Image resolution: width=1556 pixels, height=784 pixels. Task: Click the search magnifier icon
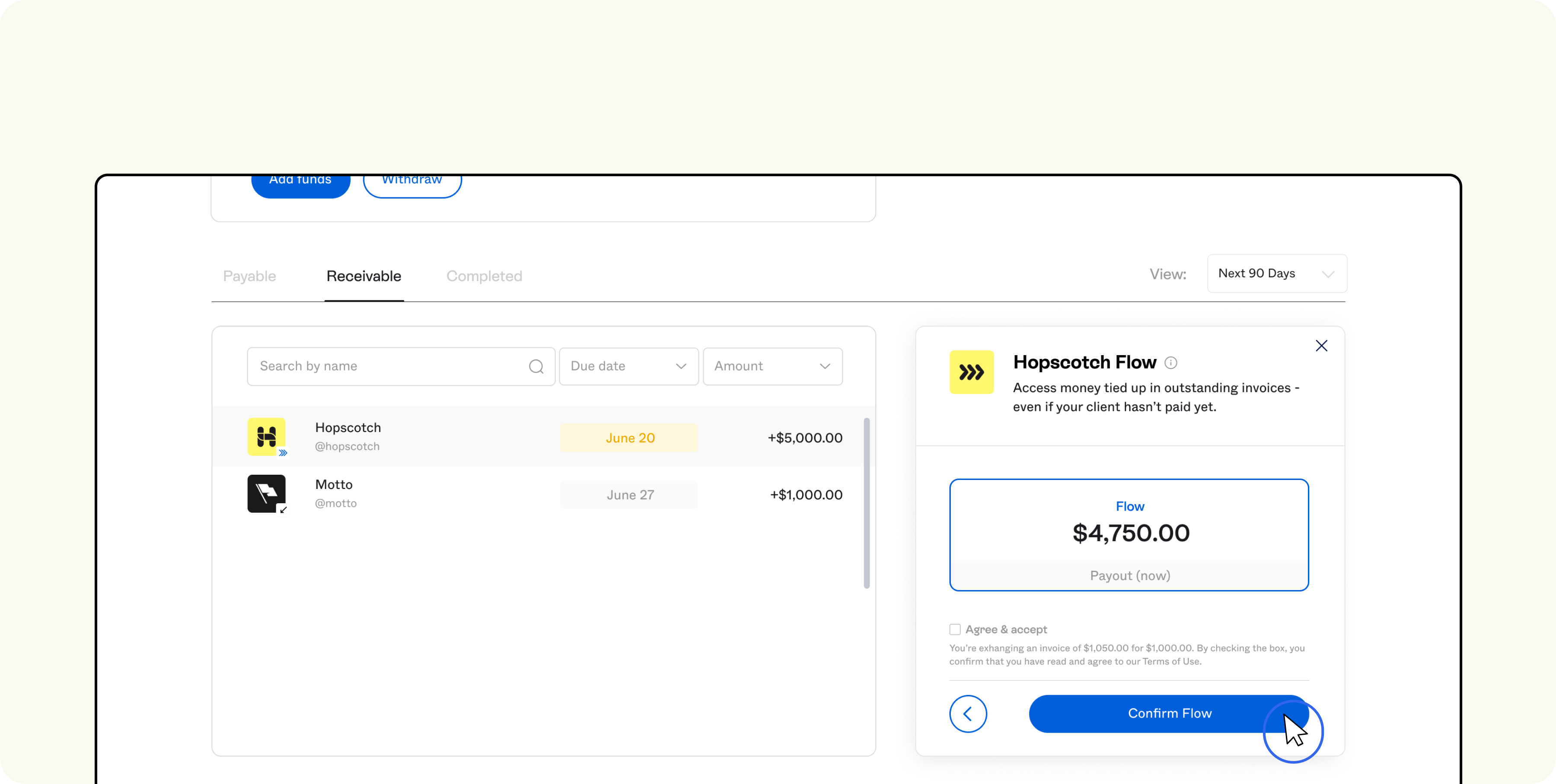click(x=536, y=366)
